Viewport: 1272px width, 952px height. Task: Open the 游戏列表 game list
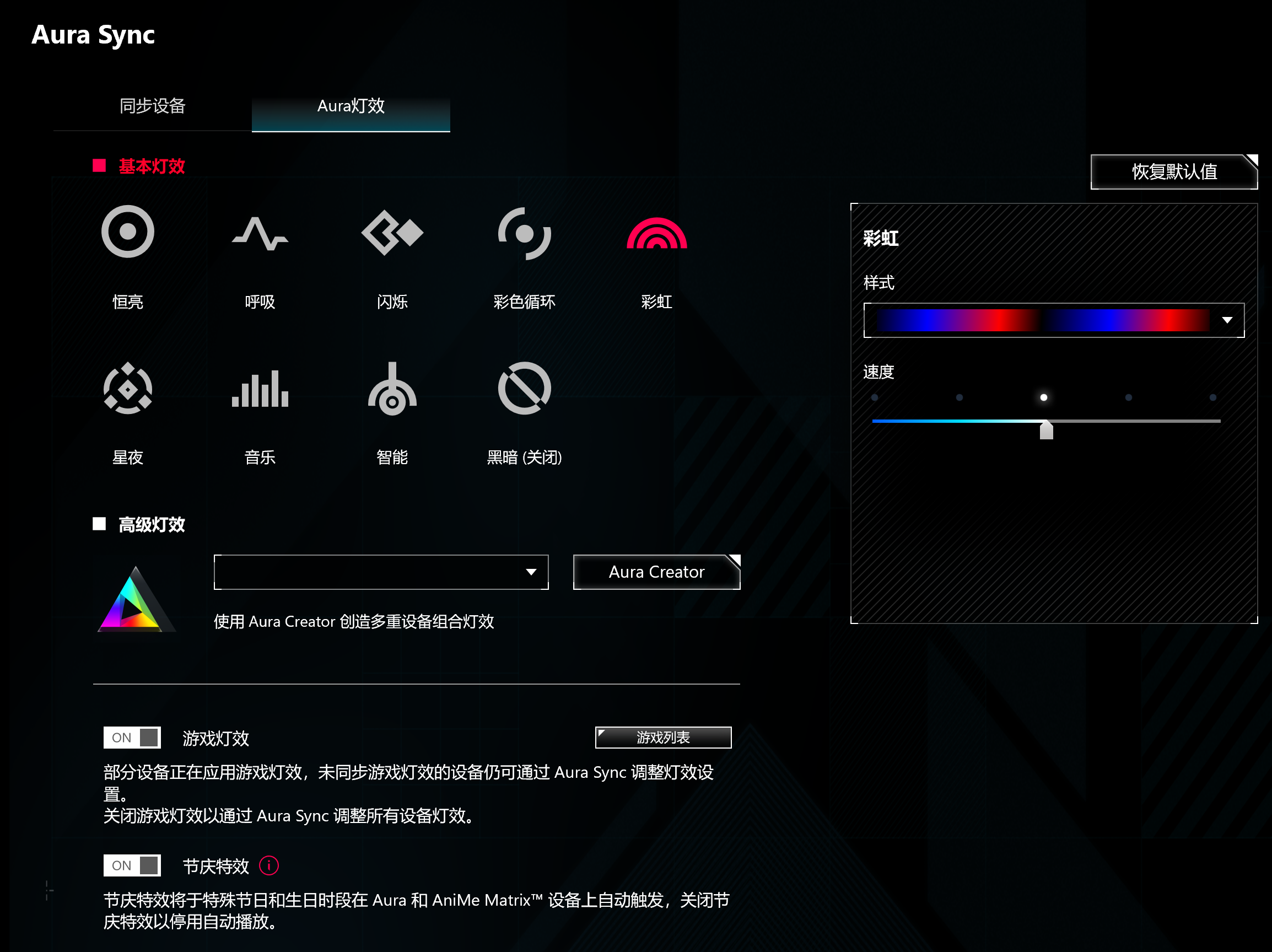point(662,737)
